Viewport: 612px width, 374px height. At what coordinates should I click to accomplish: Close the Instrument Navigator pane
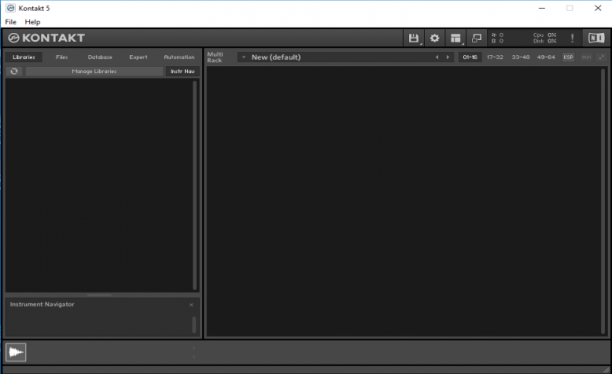191,305
